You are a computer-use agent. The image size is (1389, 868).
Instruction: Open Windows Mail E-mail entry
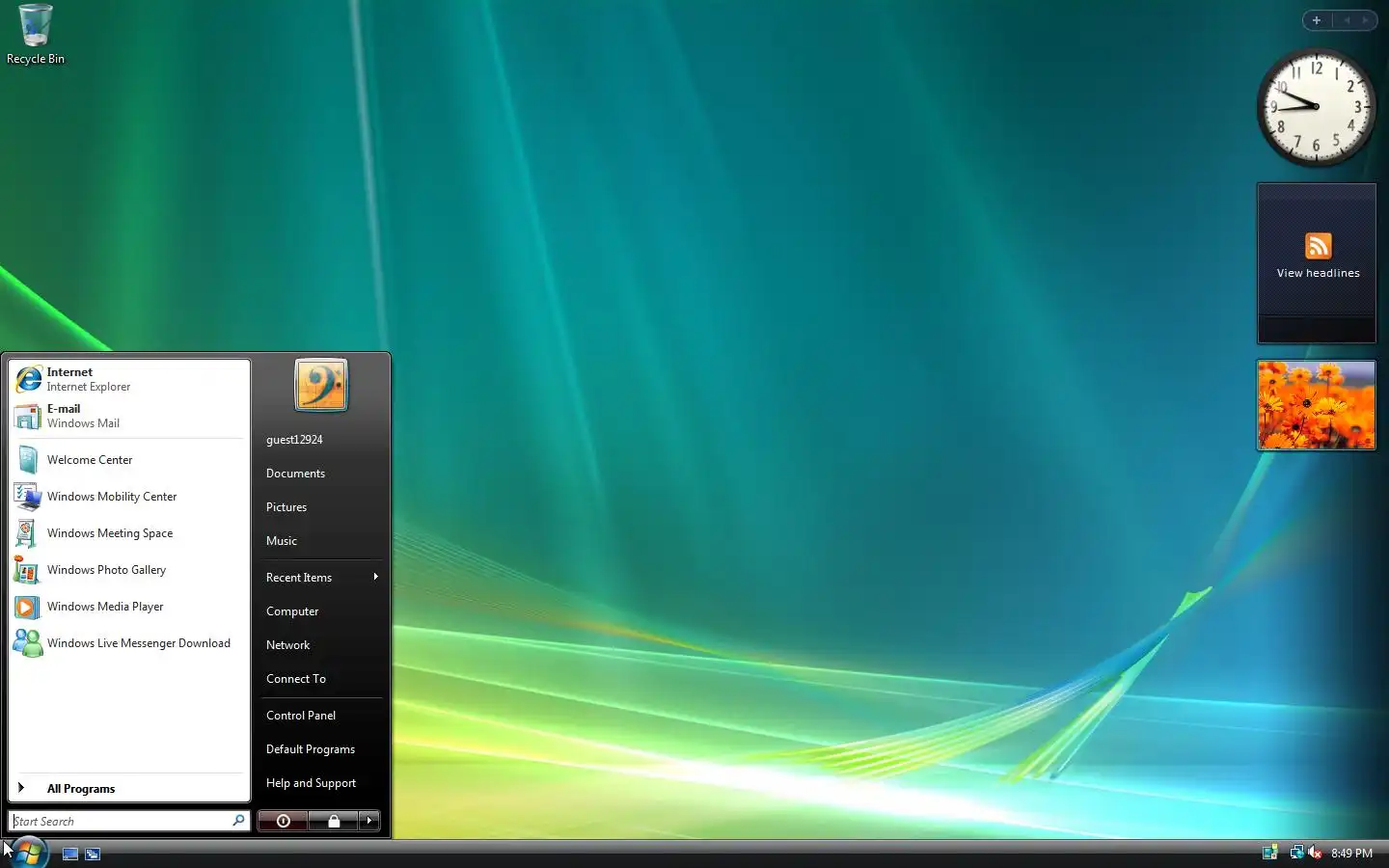coord(129,416)
